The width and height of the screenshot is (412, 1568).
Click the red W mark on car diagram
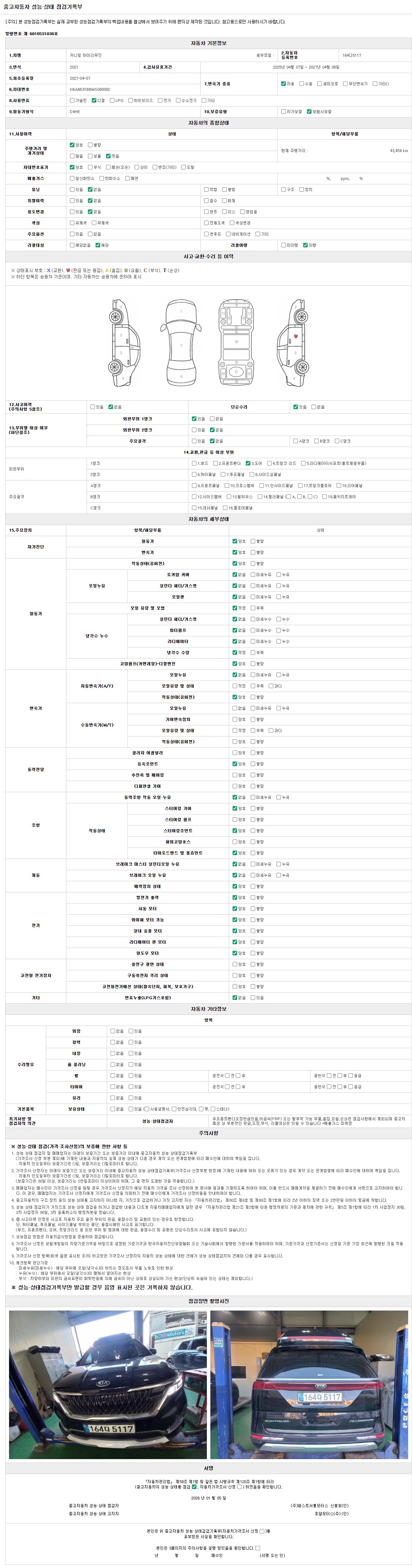coord(296,336)
